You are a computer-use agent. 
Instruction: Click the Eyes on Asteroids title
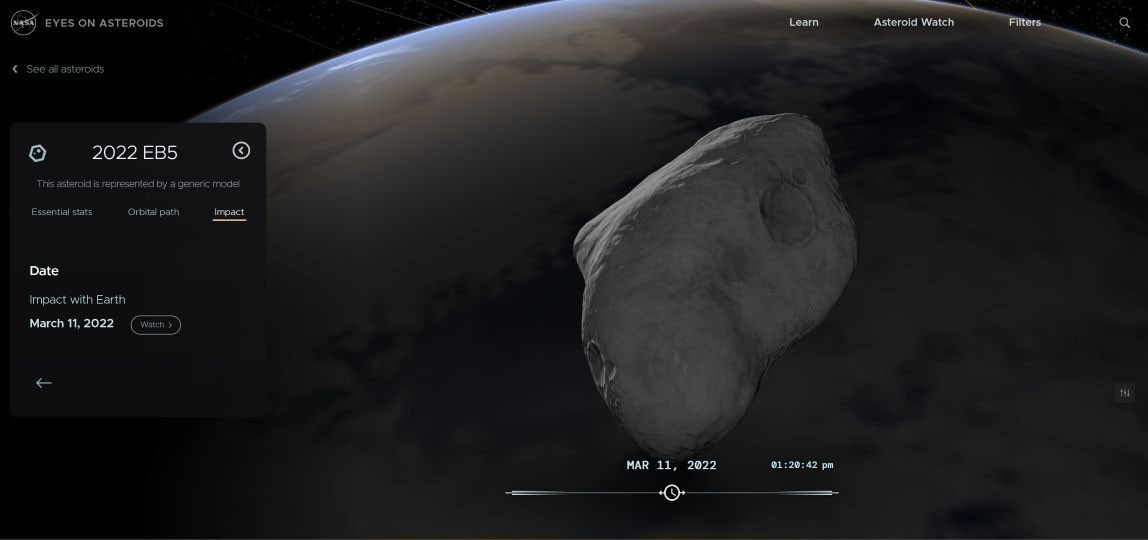pos(104,23)
